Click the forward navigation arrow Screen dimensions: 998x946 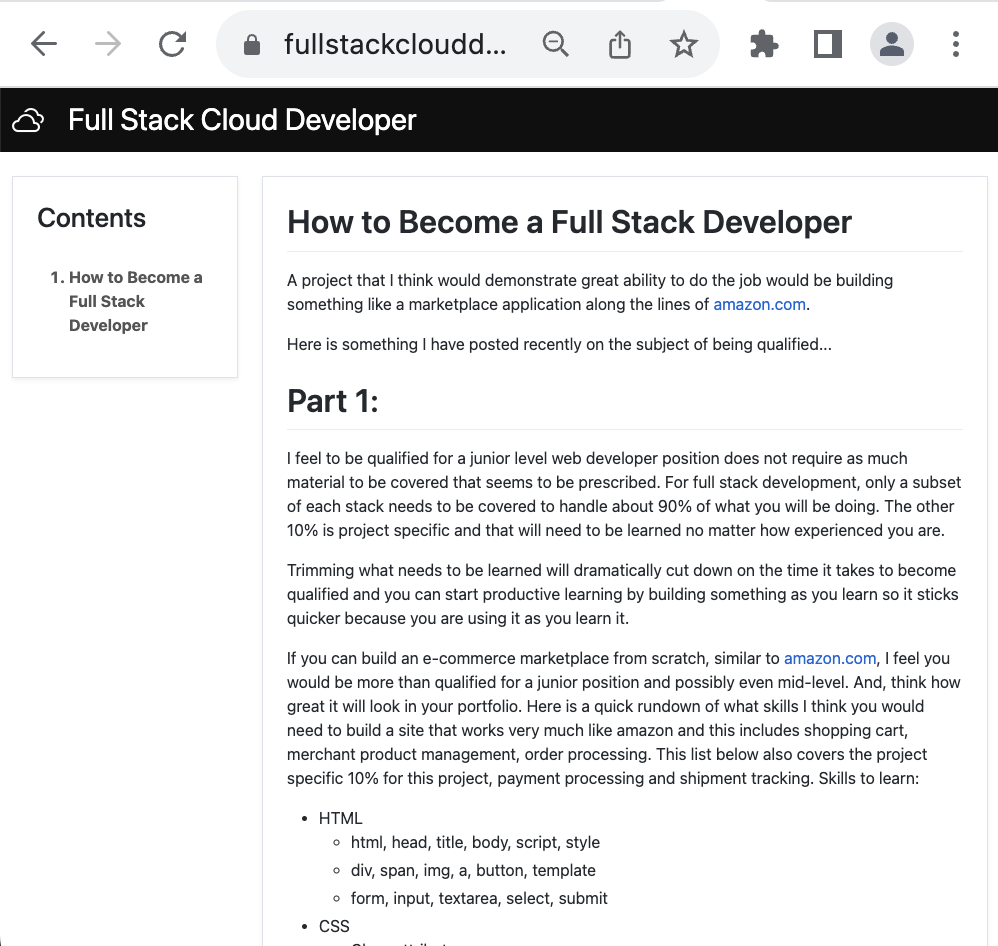pos(108,44)
